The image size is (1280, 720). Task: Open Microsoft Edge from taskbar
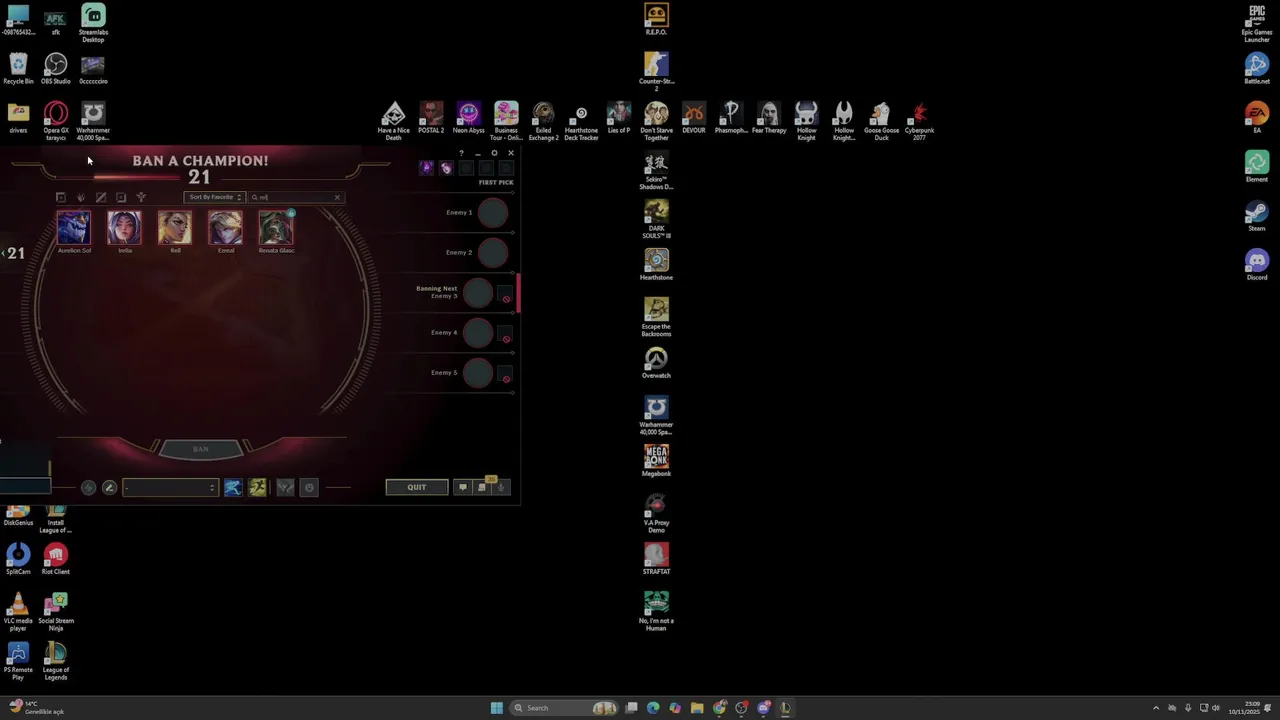point(653,708)
